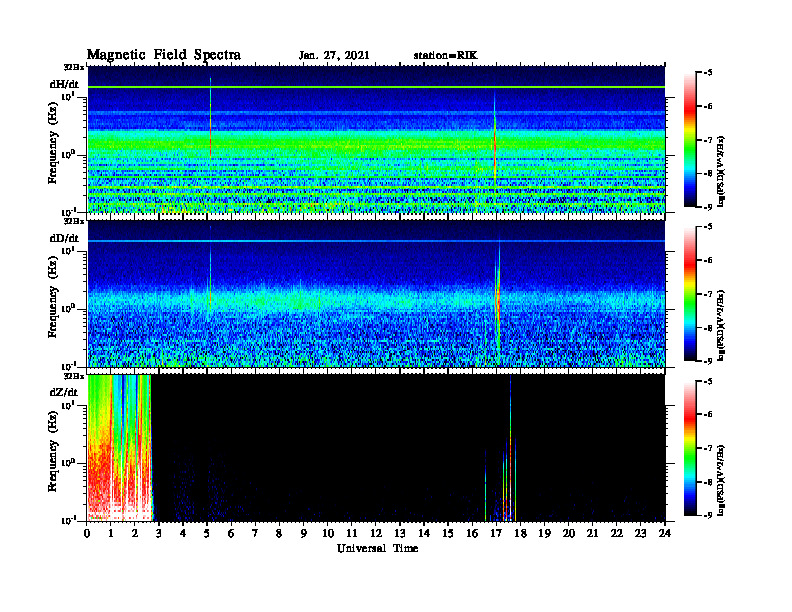Viewport: 792px width, 612px height.
Task: Select the dZ/dt panel label
Action: [64, 392]
